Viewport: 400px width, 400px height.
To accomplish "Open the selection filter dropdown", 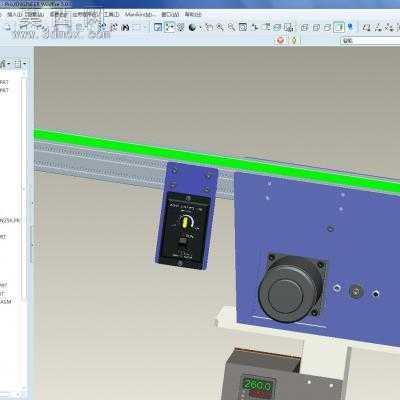I will coord(370,41).
